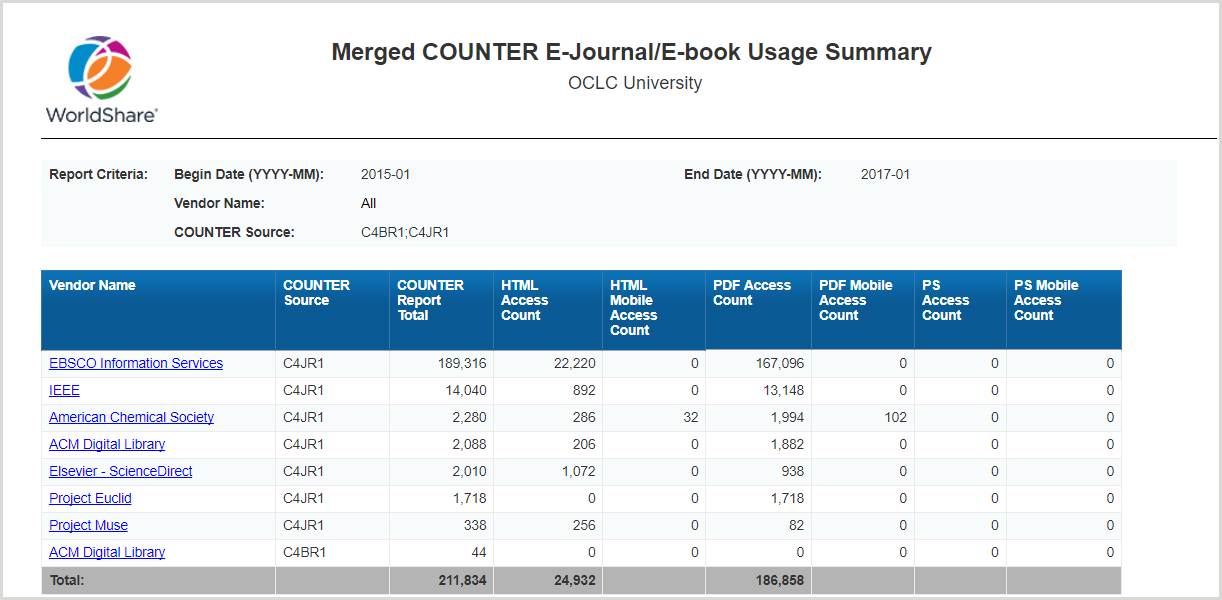This screenshot has height=600, width=1222.
Task: Click HTML mobile access count 32
Action: point(691,417)
